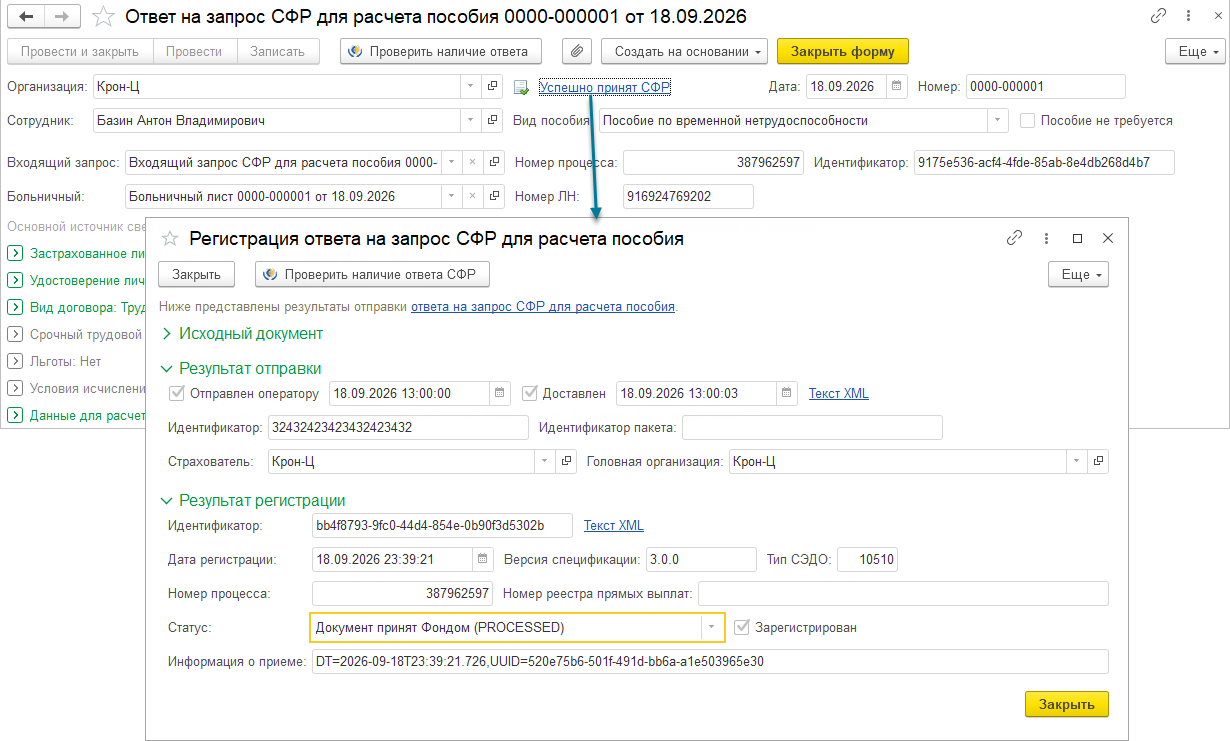Go back with the left arrow button
This screenshot has height=741, width=1230.
[x=27, y=17]
